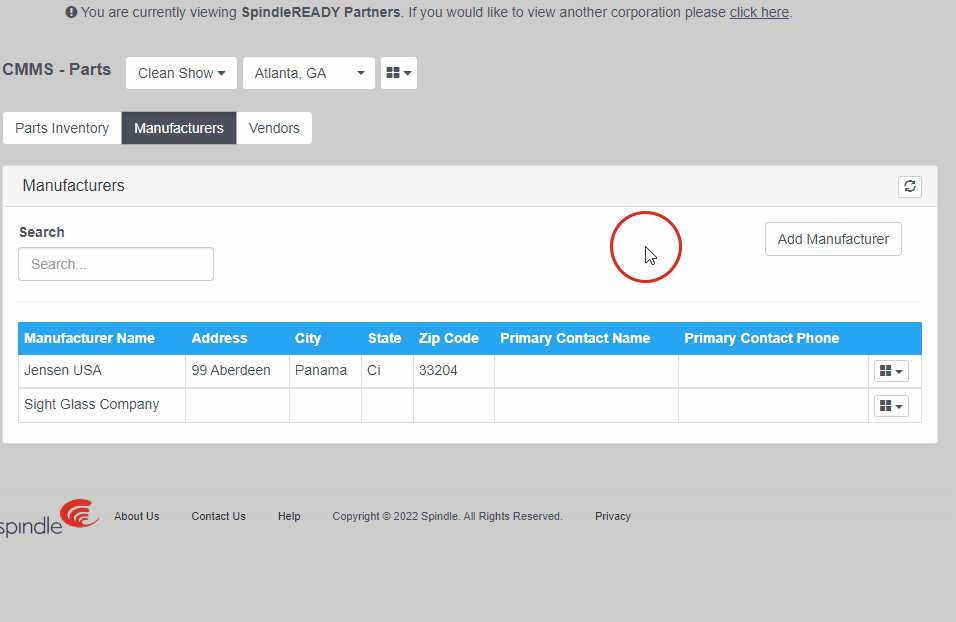
Task: Open the Help footer link
Action: click(289, 517)
